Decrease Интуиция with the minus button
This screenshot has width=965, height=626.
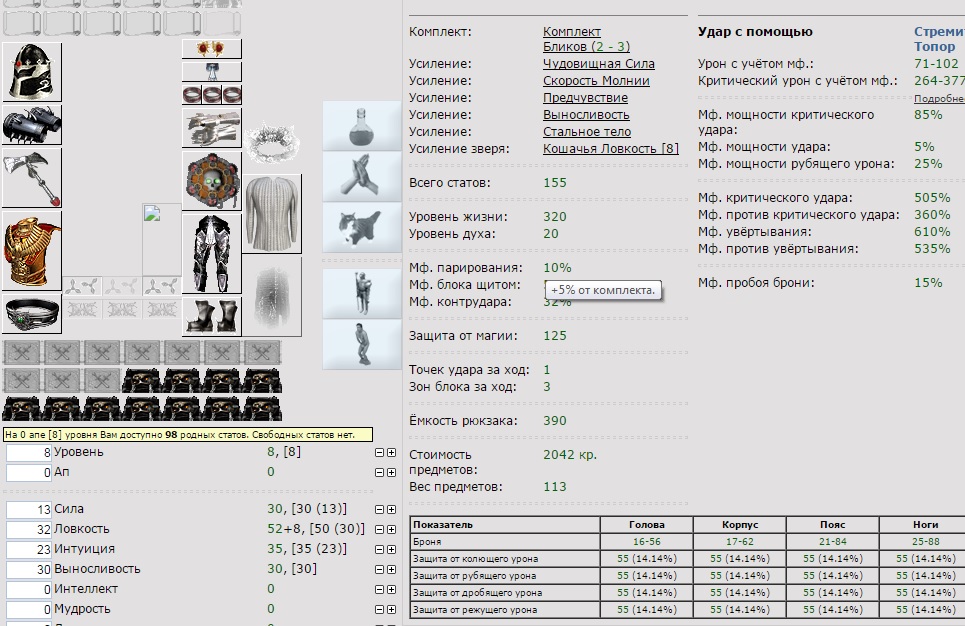pyautogui.click(x=379, y=550)
